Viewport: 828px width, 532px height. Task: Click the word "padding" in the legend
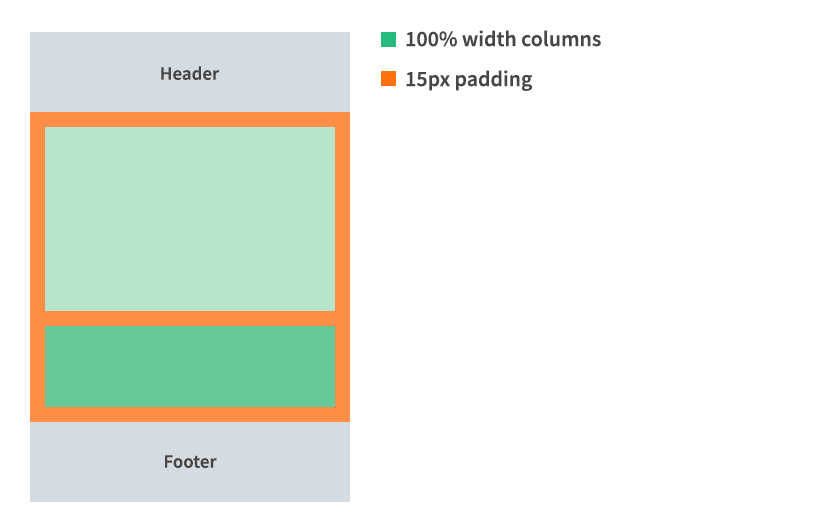(x=493, y=80)
